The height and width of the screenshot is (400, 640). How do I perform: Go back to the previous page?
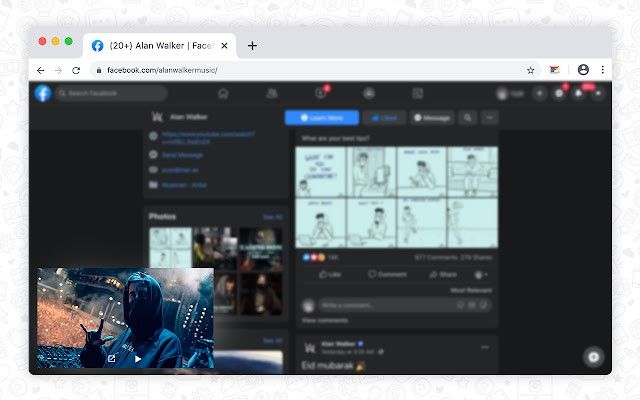point(40,70)
